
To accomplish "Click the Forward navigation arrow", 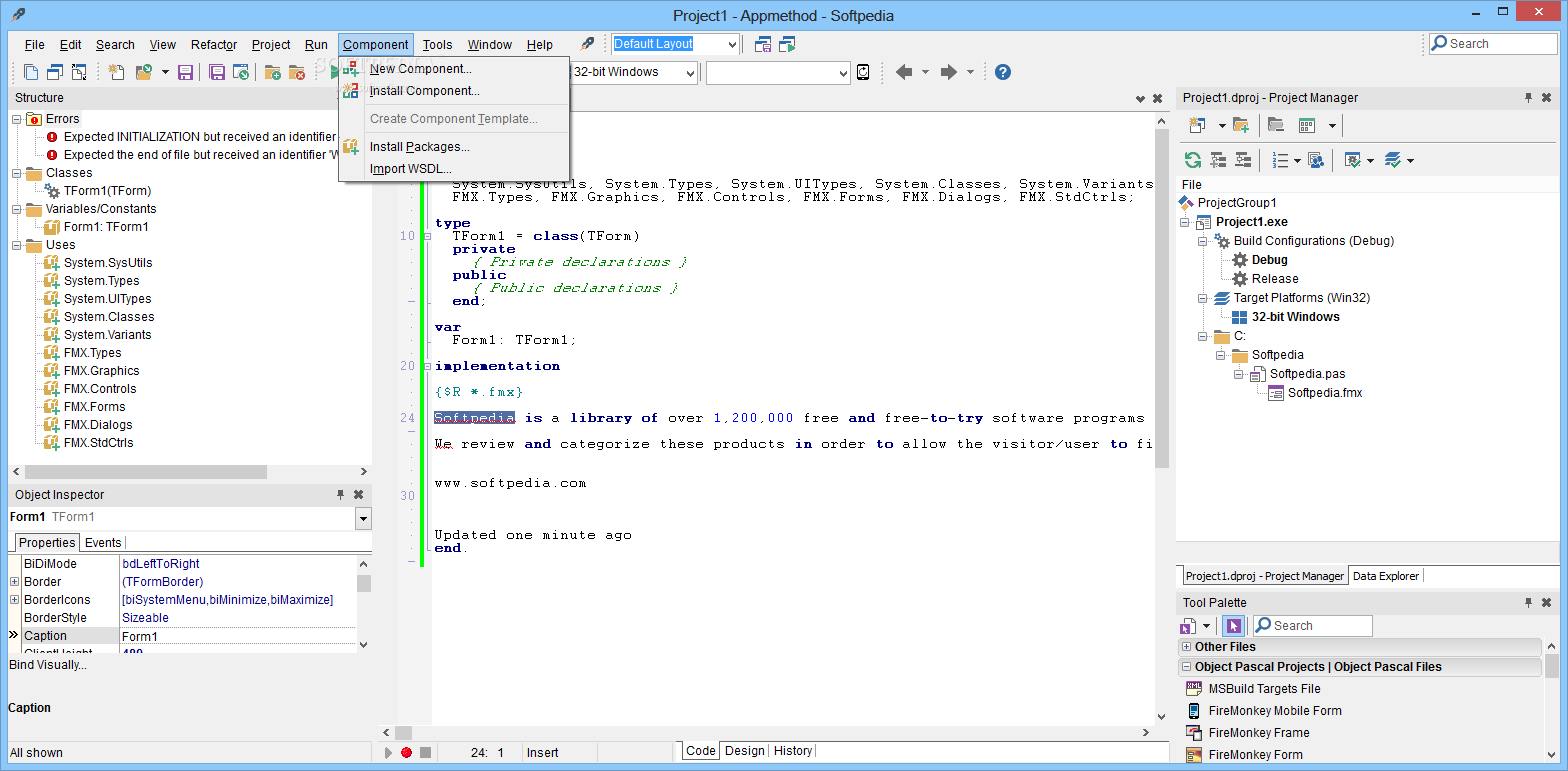I will 949,72.
